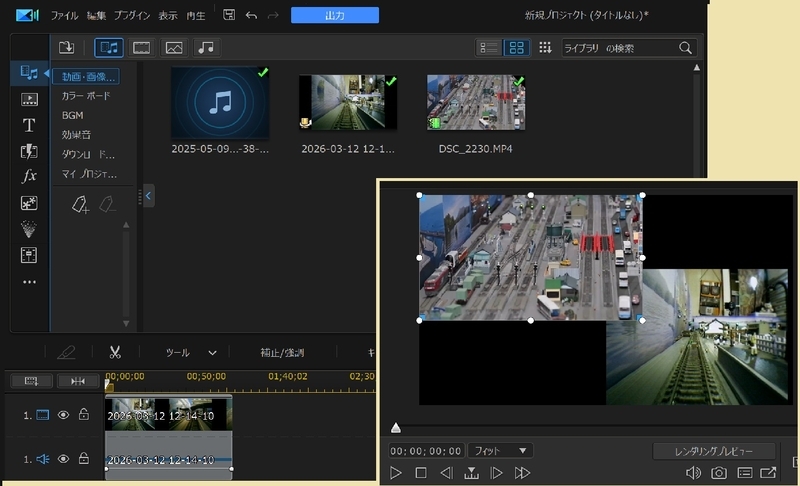Open the ファイル menu
This screenshot has width=800, height=486.
(64, 15)
